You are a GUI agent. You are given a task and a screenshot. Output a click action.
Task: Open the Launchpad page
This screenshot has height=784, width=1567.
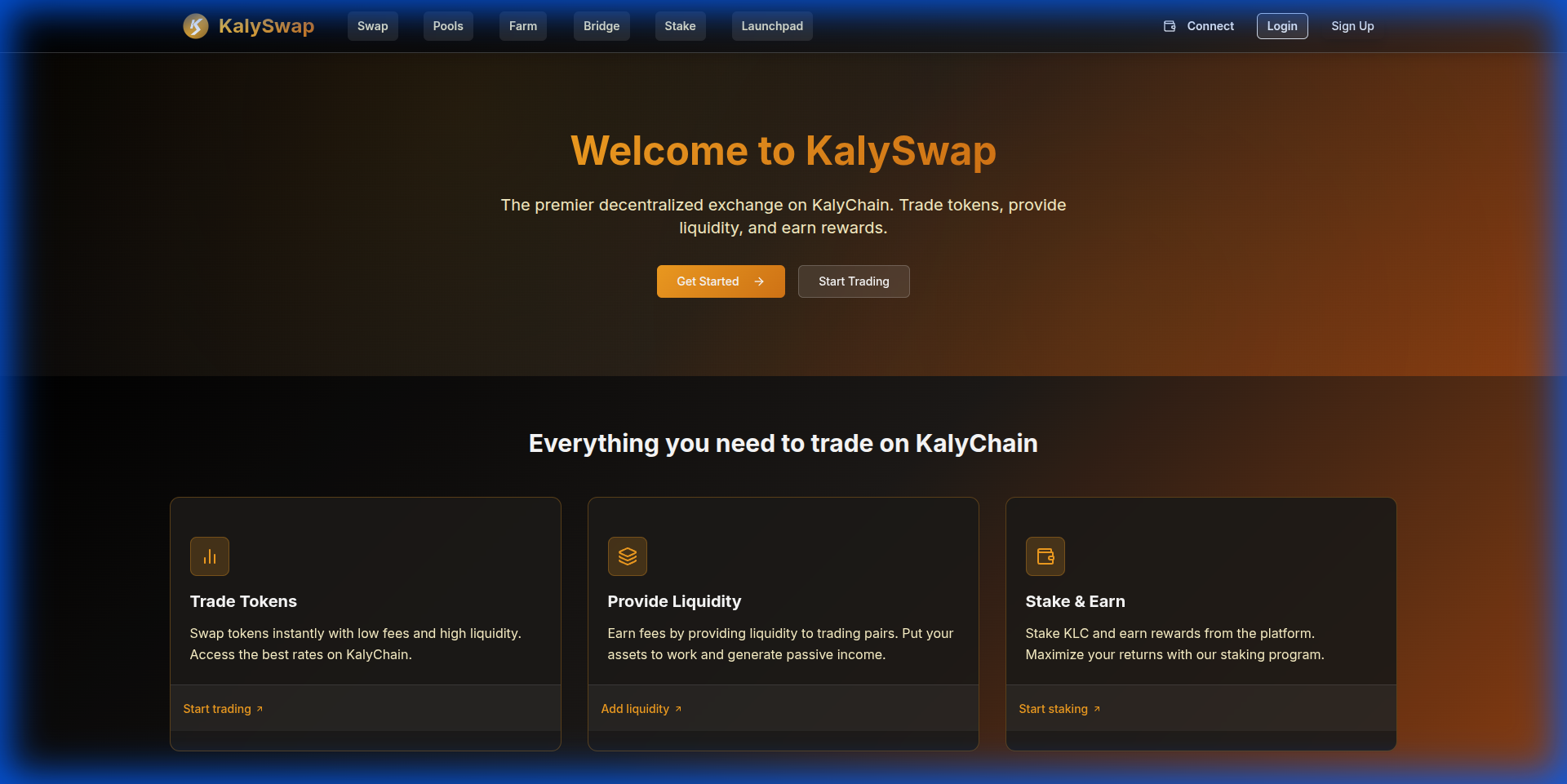pos(771,25)
